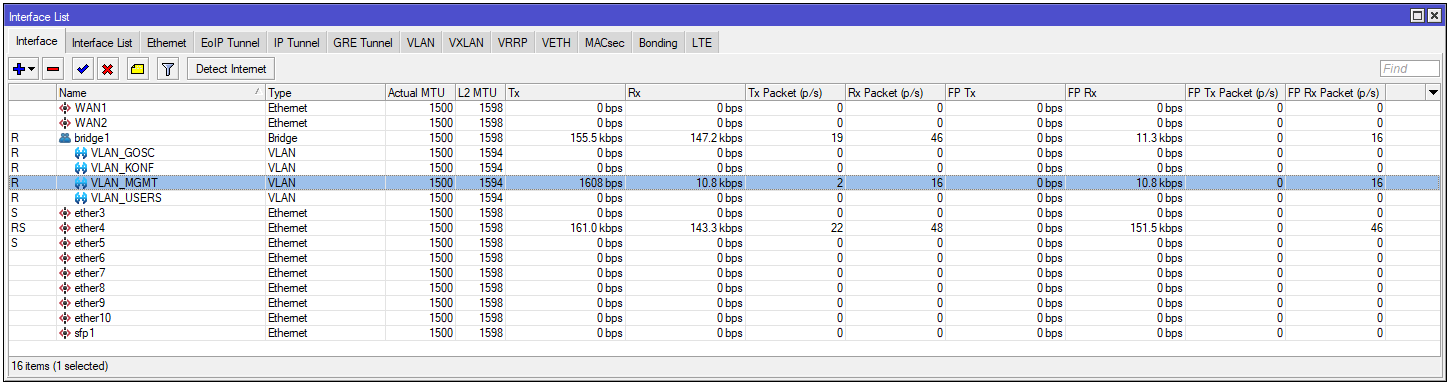Click the ether4 ethernet icon

pyautogui.click(x=66, y=227)
